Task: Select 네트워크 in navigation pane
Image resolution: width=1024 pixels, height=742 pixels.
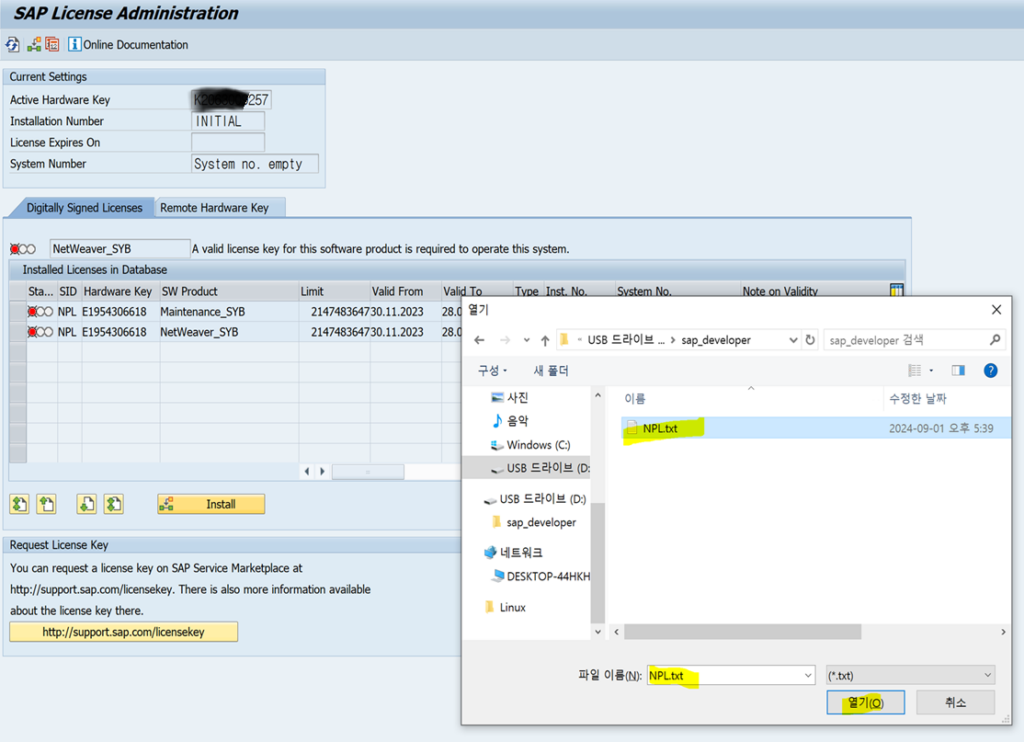Action: [x=513, y=553]
